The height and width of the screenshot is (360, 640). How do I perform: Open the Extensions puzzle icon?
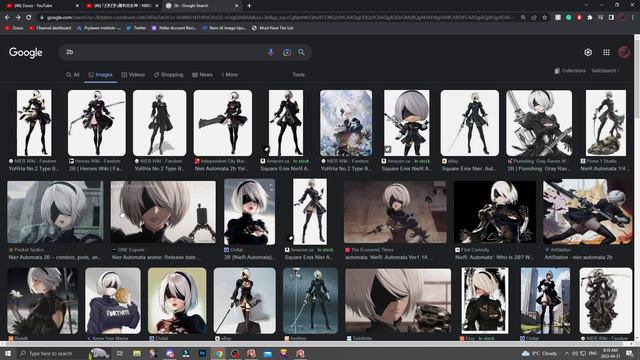click(x=590, y=18)
